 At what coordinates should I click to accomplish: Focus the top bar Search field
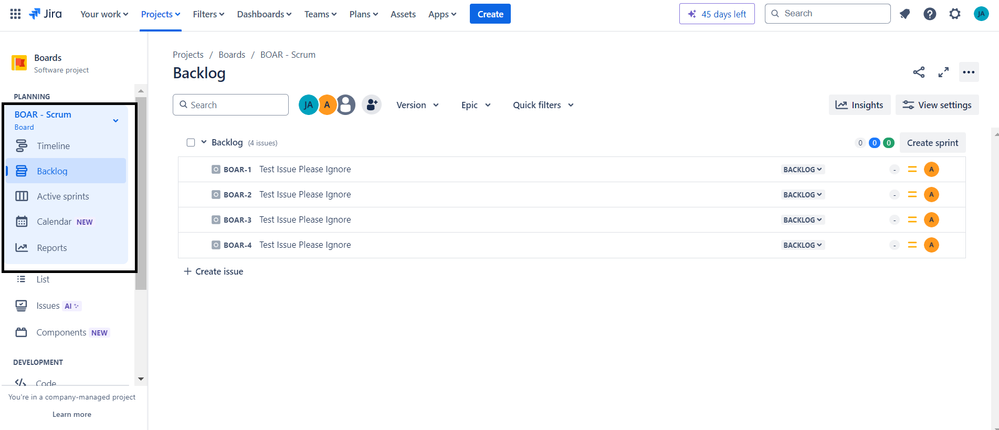pos(828,13)
